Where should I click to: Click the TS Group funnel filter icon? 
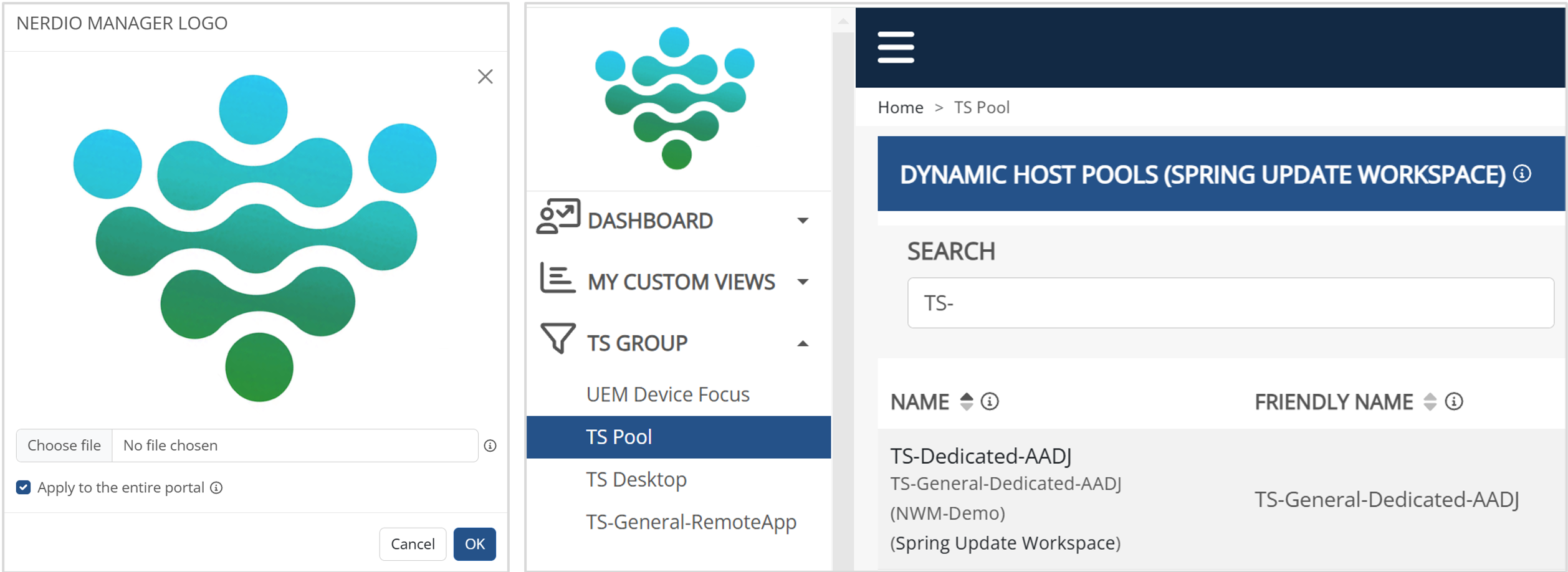557,338
